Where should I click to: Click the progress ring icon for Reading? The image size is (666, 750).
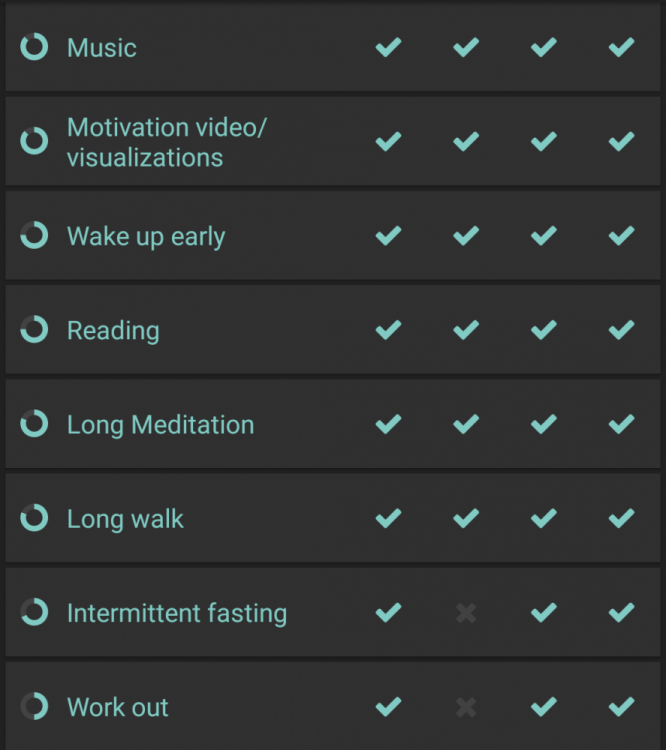pyautogui.click(x=34, y=330)
